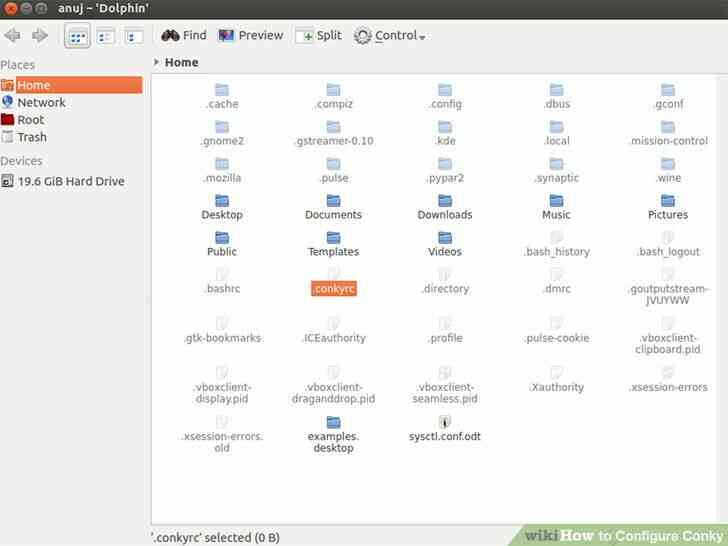Image resolution: width=728 pixels, height=546 pixels.
Task: Select the Desktop folder icon
Action: (222, 201)
